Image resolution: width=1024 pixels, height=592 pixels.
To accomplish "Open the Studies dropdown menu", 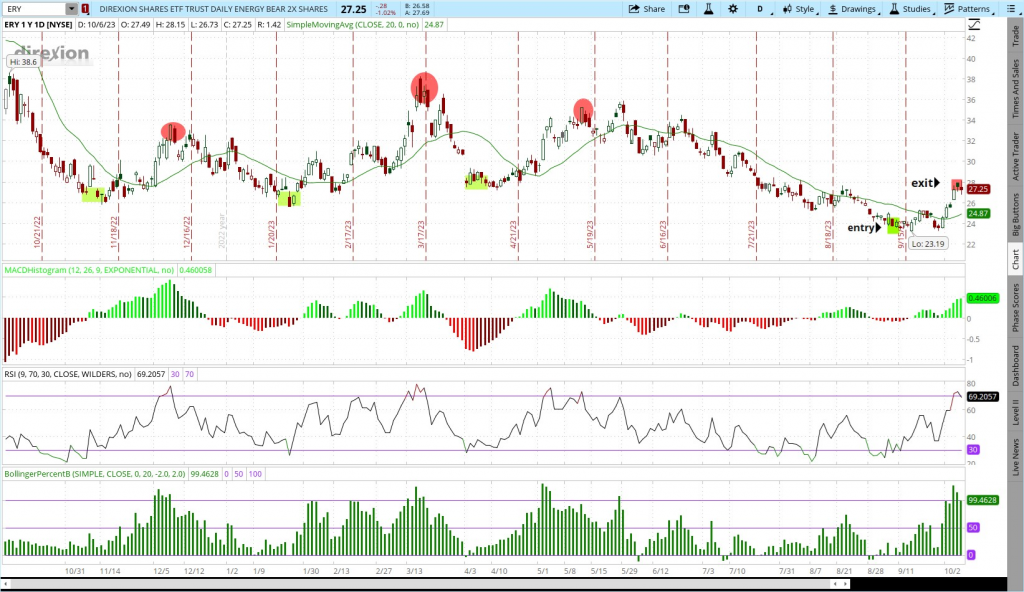I will pos(910,9).
